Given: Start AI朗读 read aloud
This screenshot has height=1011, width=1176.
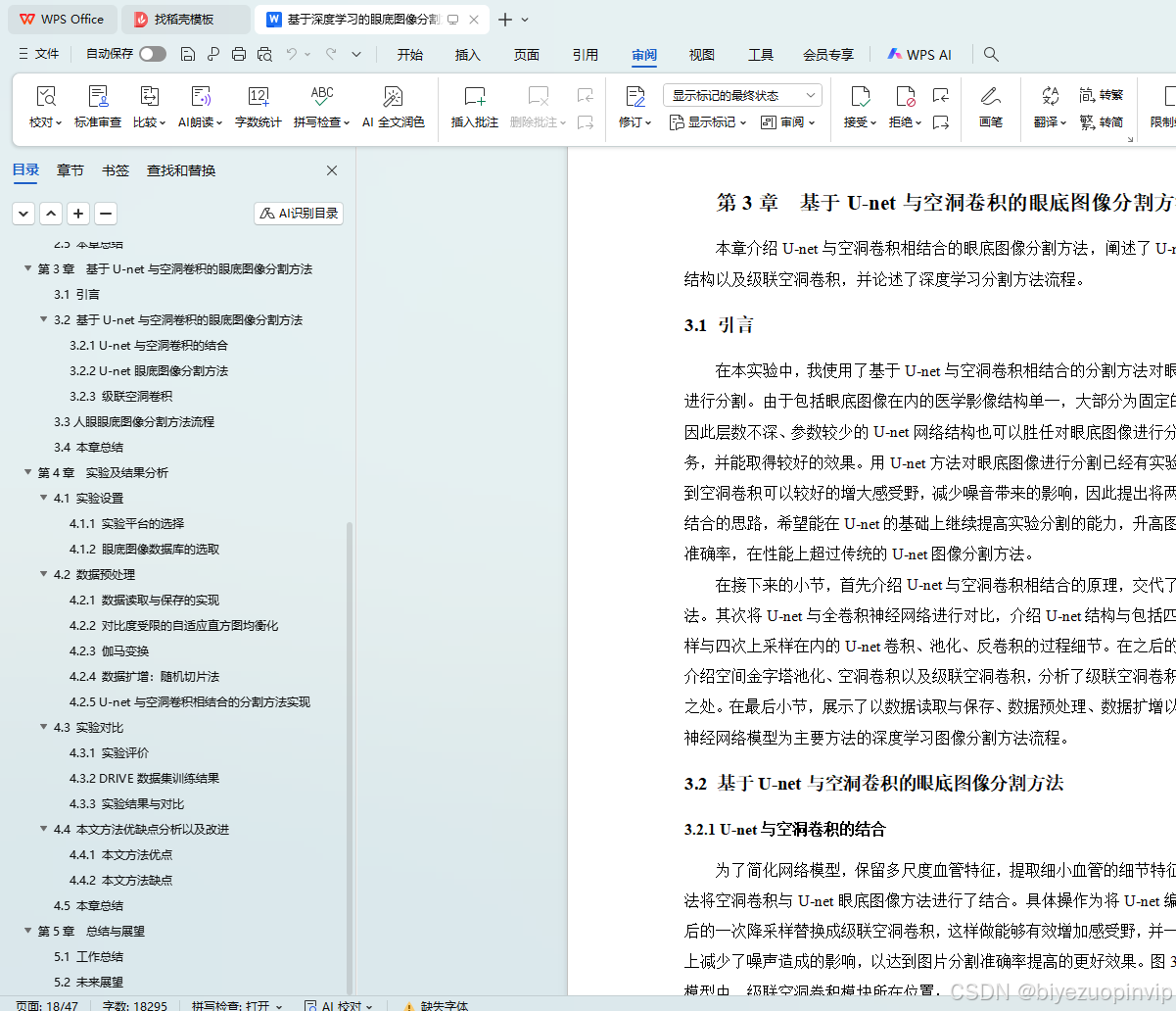Looking at the screenshot, I should point(201,107).
